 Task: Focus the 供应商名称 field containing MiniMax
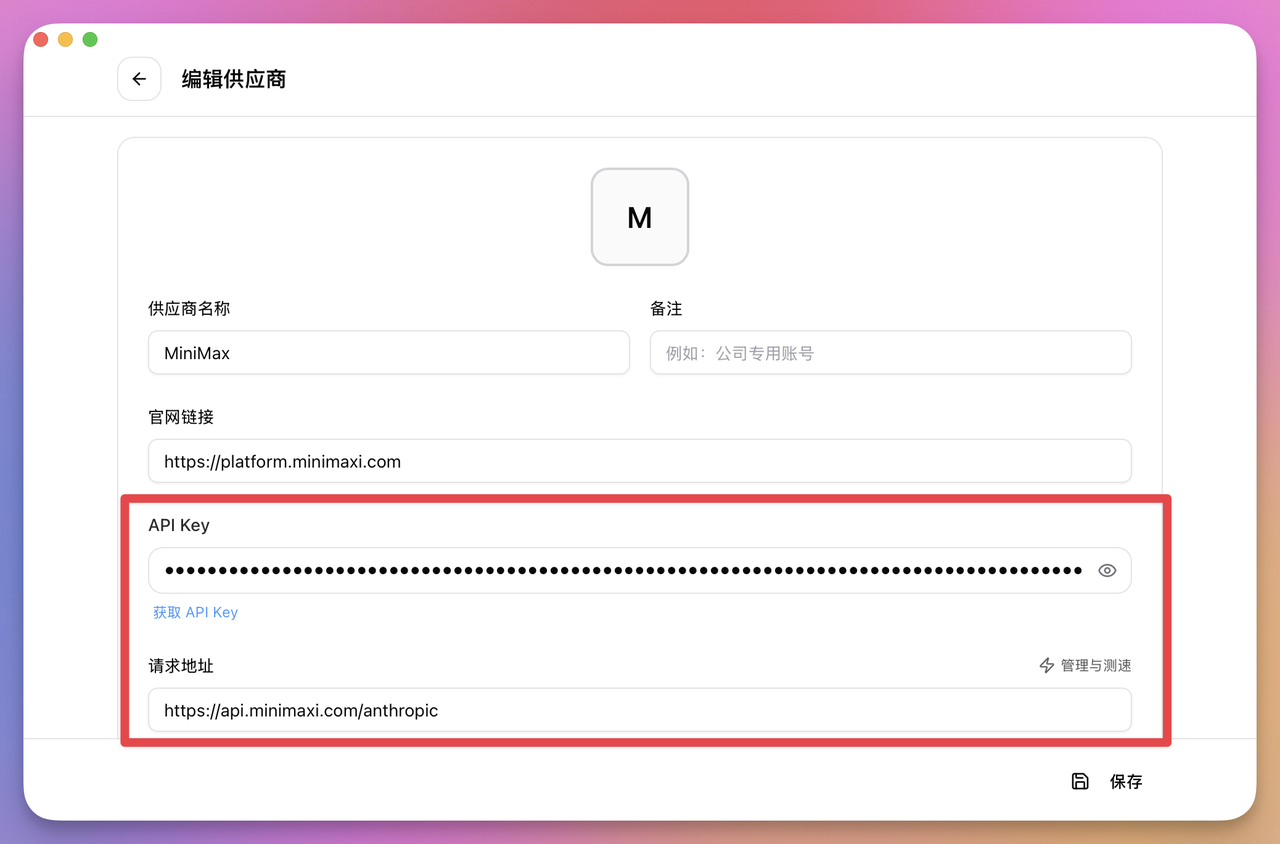pyautogui.click(x=389, y=353)
